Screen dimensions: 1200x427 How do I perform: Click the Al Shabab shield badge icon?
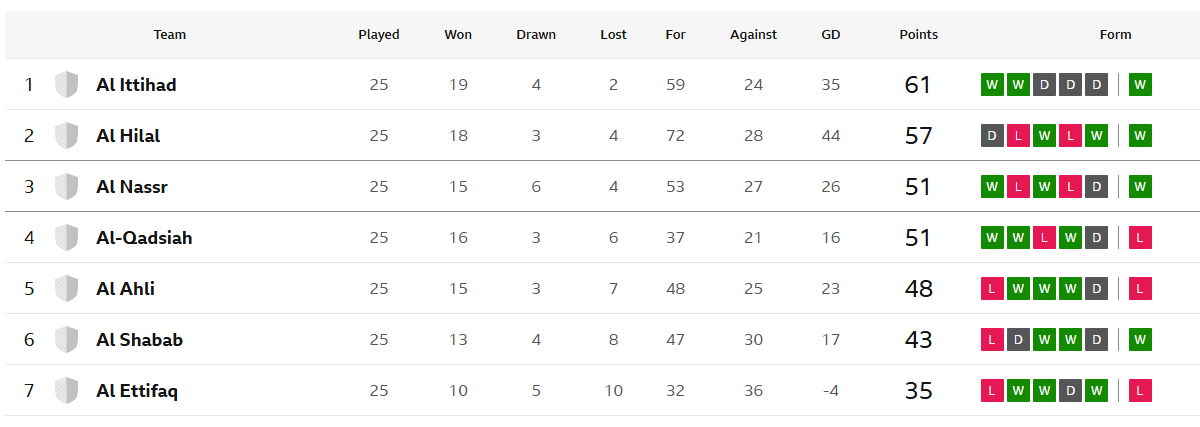[67, 340]
